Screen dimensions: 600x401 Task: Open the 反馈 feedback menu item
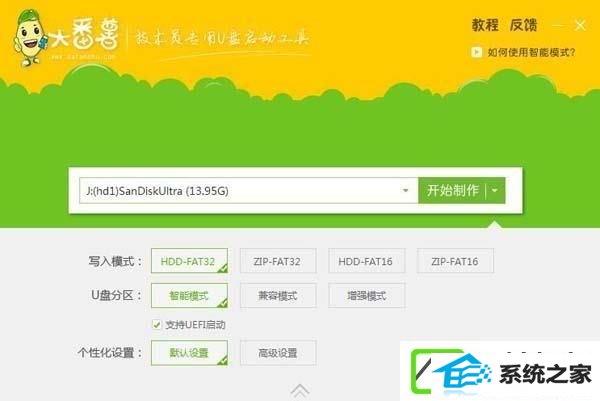tap(523, 25)
